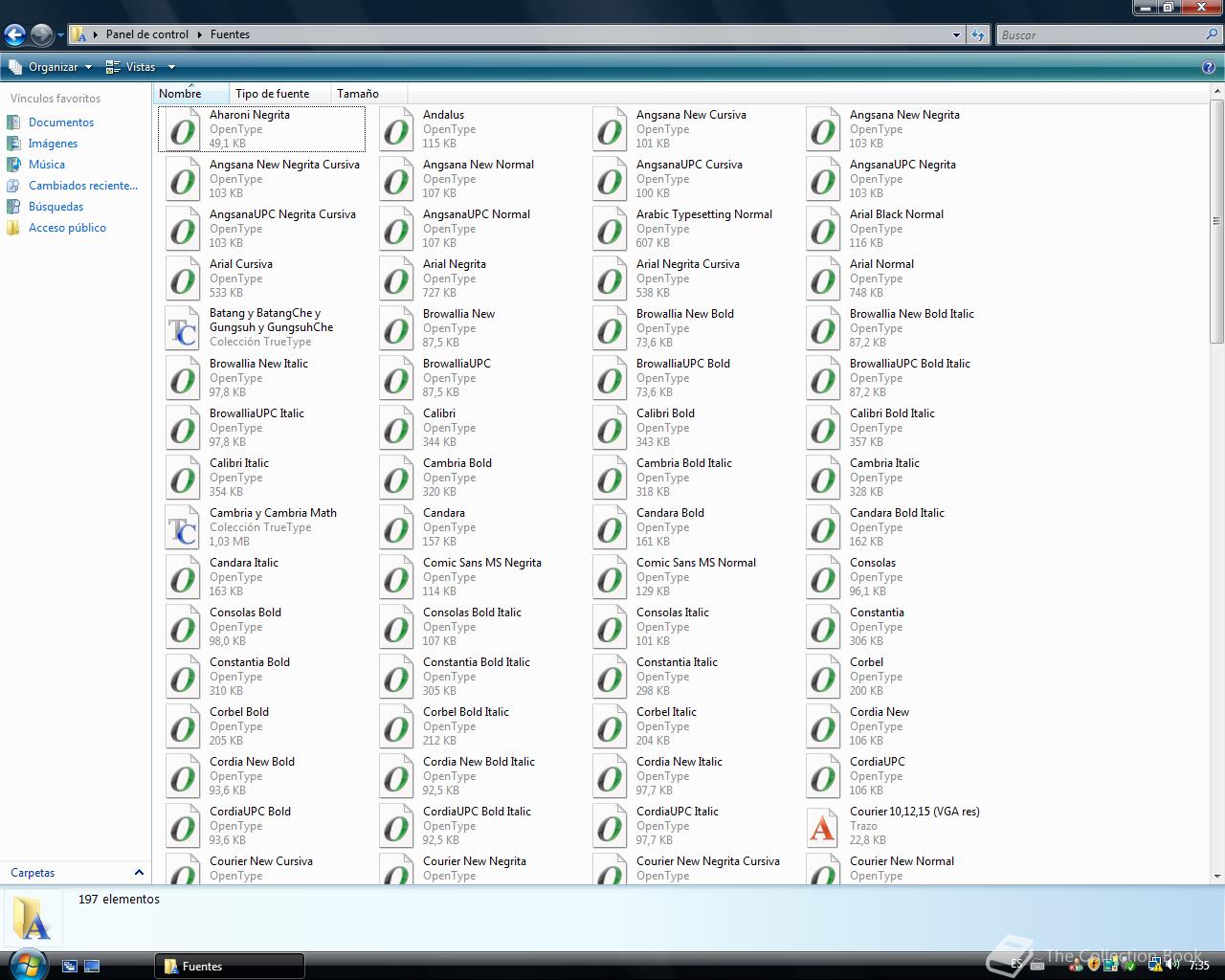Select Cambria y Cambria Math collection icon

point(183,527)
